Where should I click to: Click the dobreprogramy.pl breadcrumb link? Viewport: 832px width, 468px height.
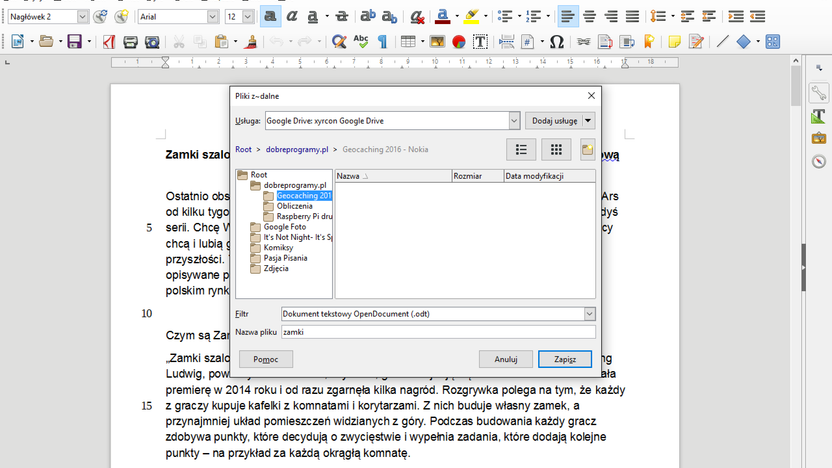point(297,150)
